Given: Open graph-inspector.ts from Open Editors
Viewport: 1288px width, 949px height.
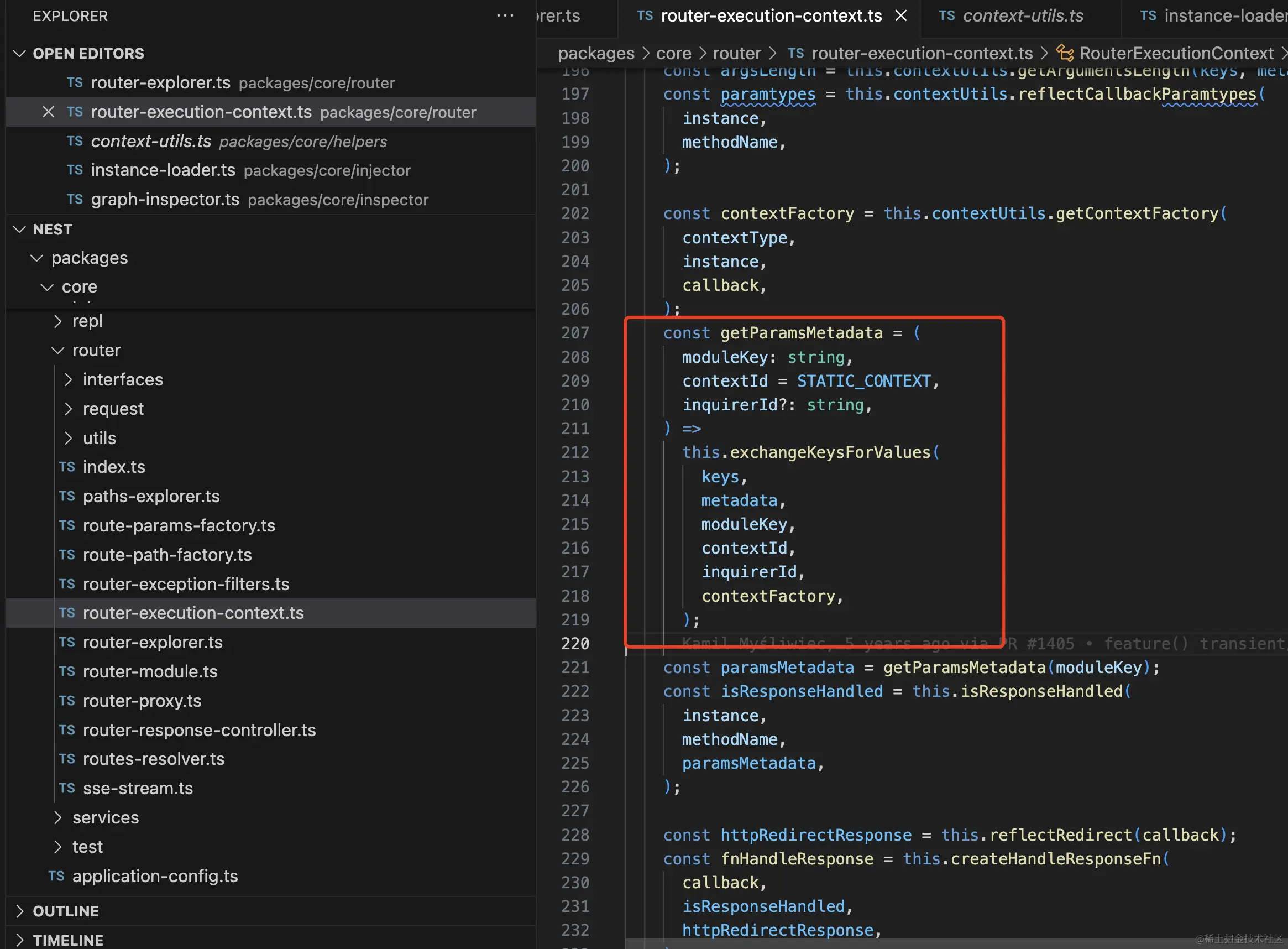Looking at the screenshot, I should 270,199.
